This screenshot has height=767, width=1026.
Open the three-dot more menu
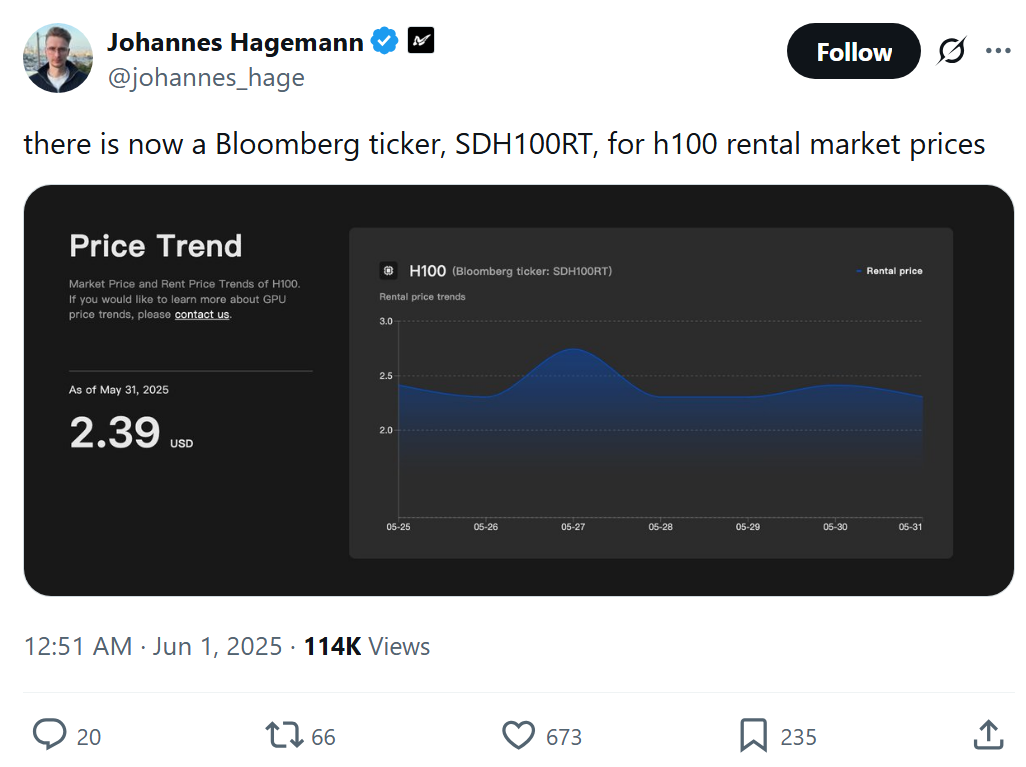[x=998, y=51]
